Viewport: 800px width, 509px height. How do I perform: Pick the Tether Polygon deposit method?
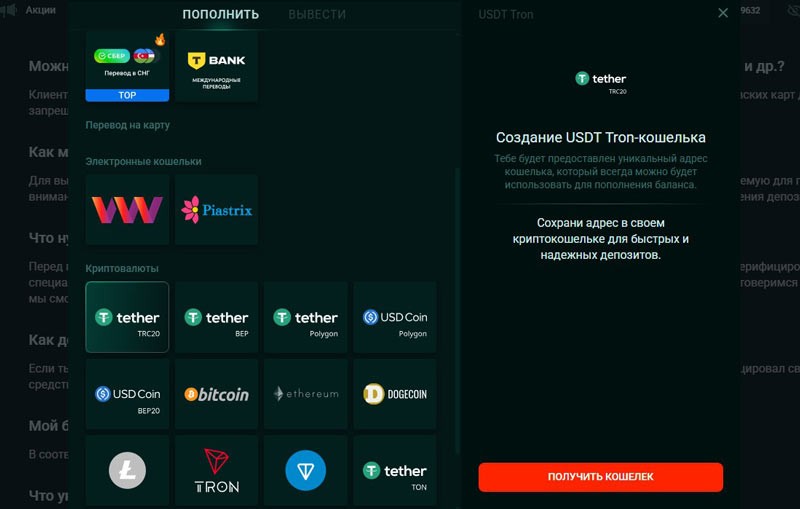306,317
